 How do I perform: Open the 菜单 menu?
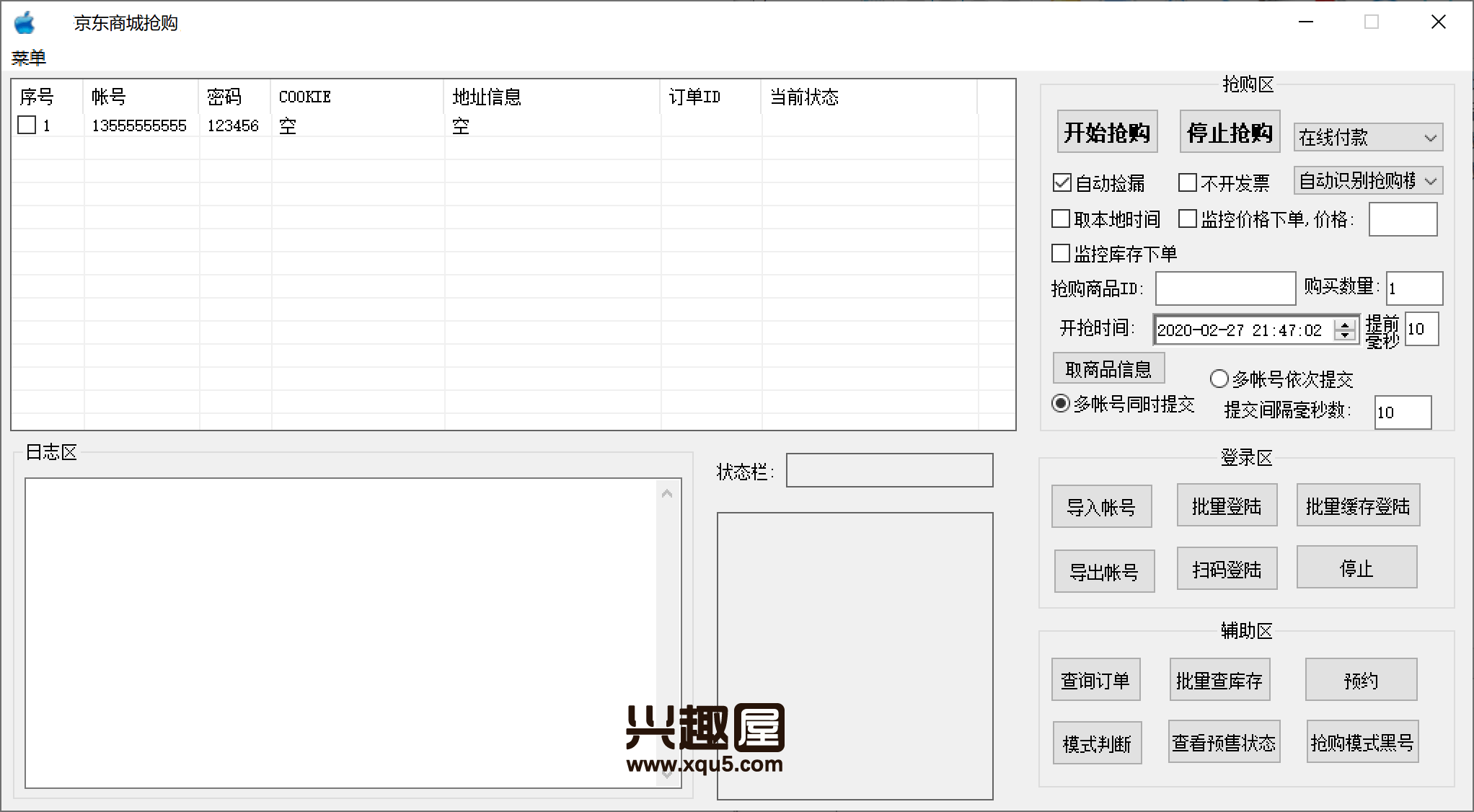point(29,58)
